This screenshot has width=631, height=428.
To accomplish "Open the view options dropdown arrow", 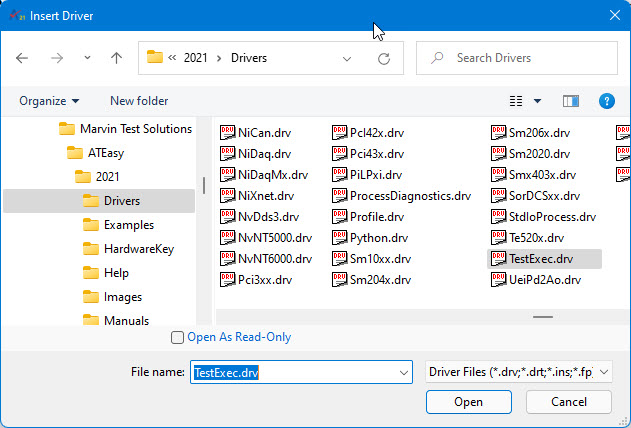I will click(x=537, y=101).
